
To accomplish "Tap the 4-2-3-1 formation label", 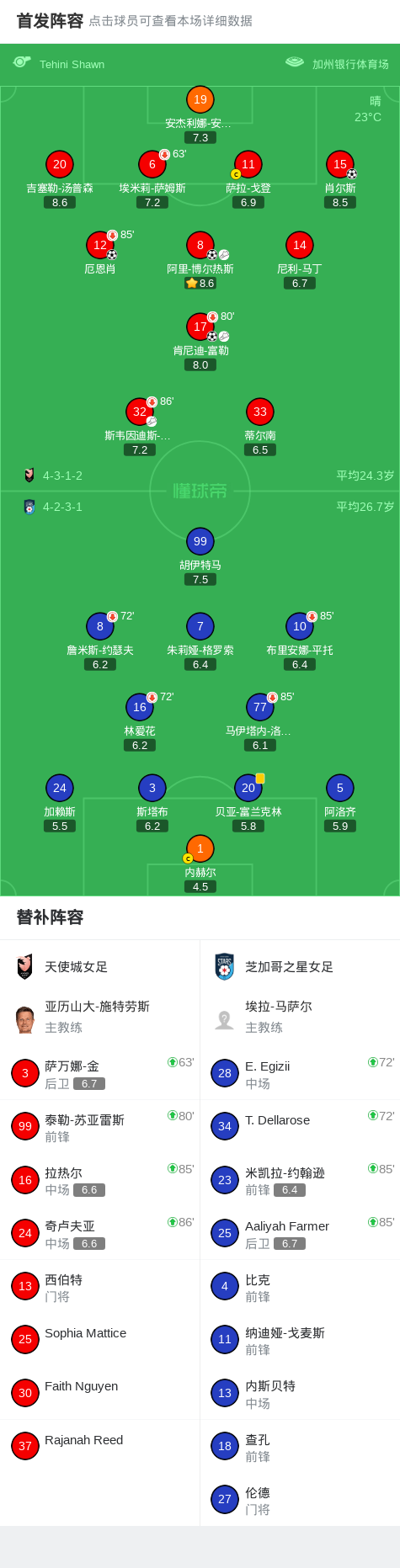I will pyautogui.click(x=62, y=507).
